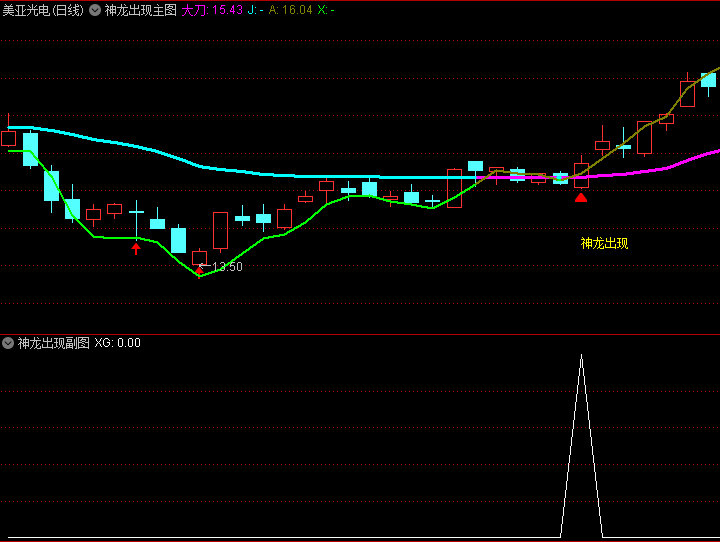The image size is (720, 542).
Task: Click the red arrow under the doji candle
Action: pos(136,249)
